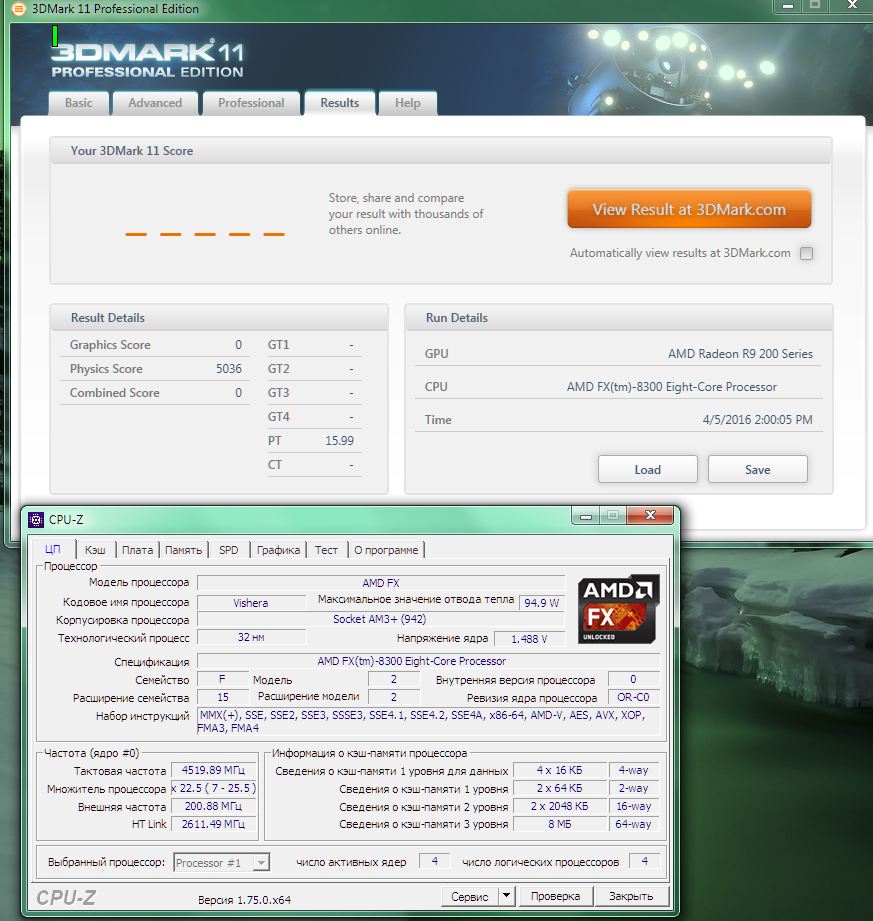The width and height of the screenshot is (873, 921).
Task: Click the Socket AM3+ (942) field
Action: [x=380, y=619]
